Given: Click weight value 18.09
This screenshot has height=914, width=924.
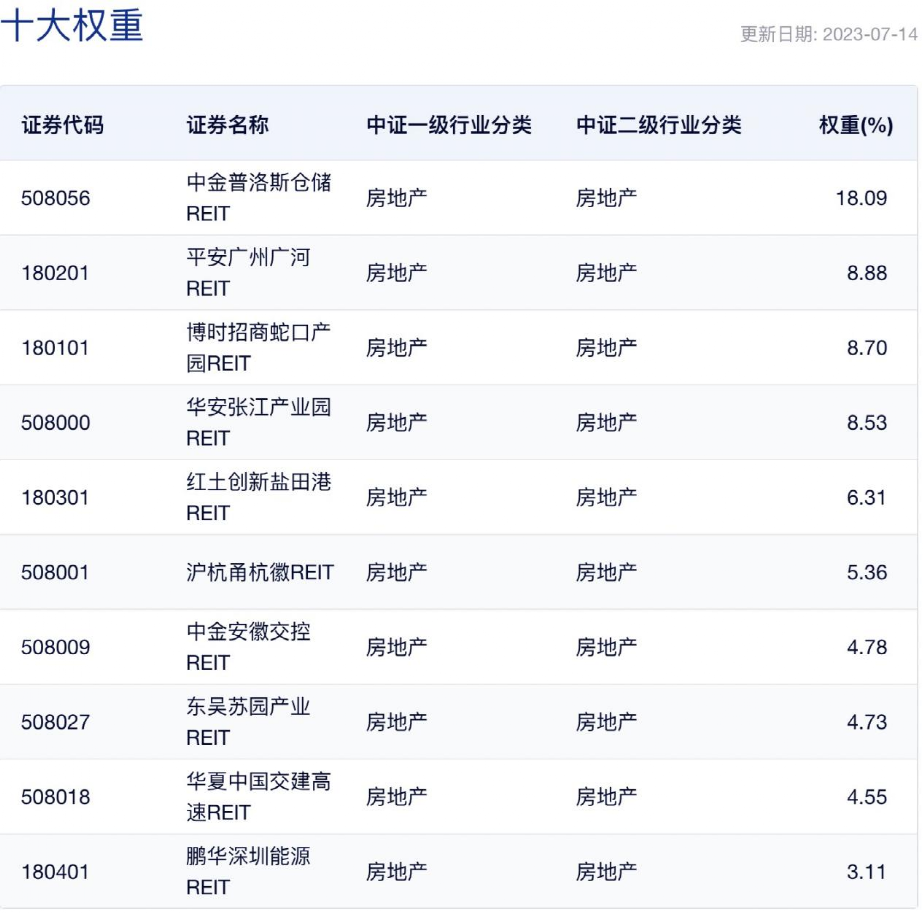Looking at the screenshot, I should click(861, 198).
